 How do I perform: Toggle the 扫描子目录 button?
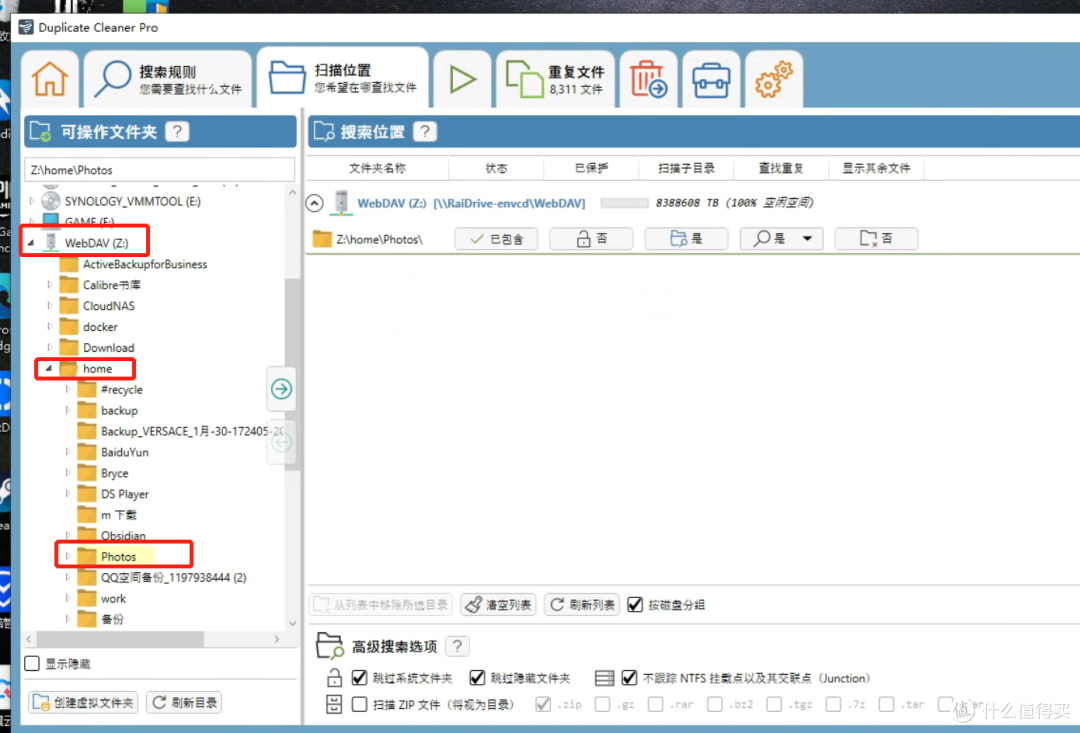tap(686, 238)
